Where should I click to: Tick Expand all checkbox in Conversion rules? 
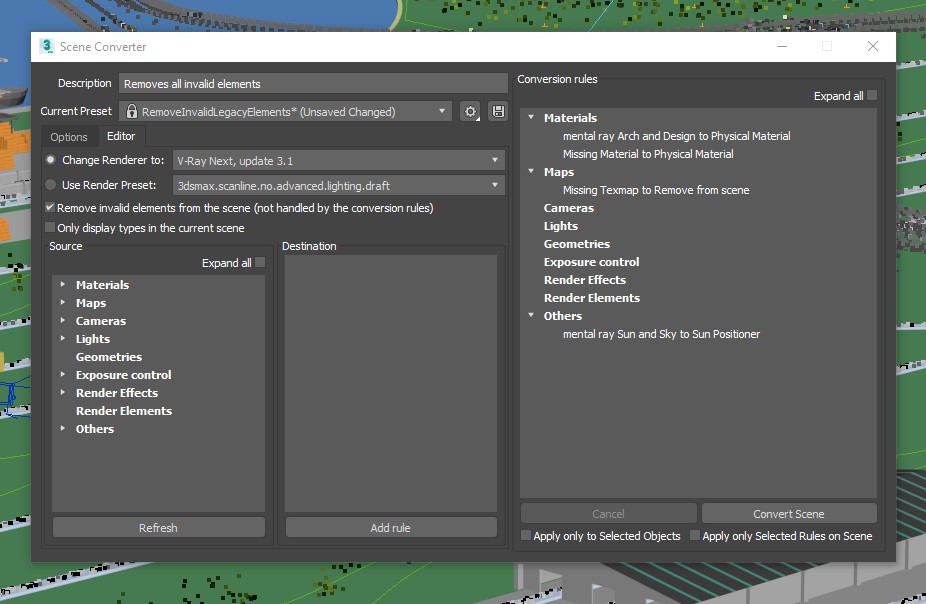coord(872,95)
